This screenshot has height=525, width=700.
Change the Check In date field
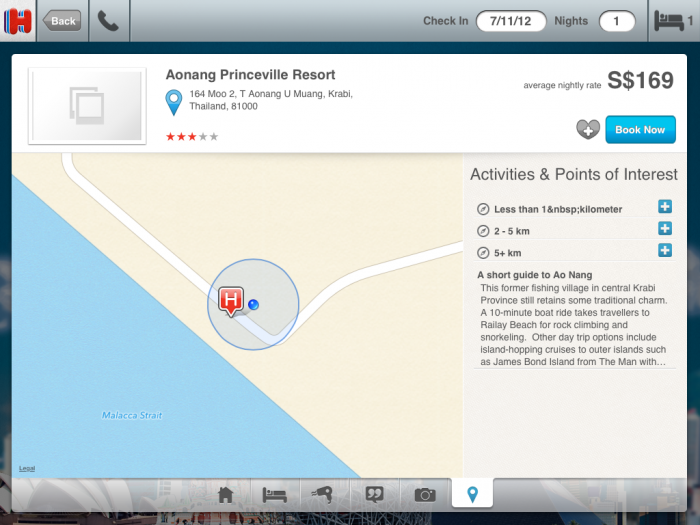[x=510, y=20]
